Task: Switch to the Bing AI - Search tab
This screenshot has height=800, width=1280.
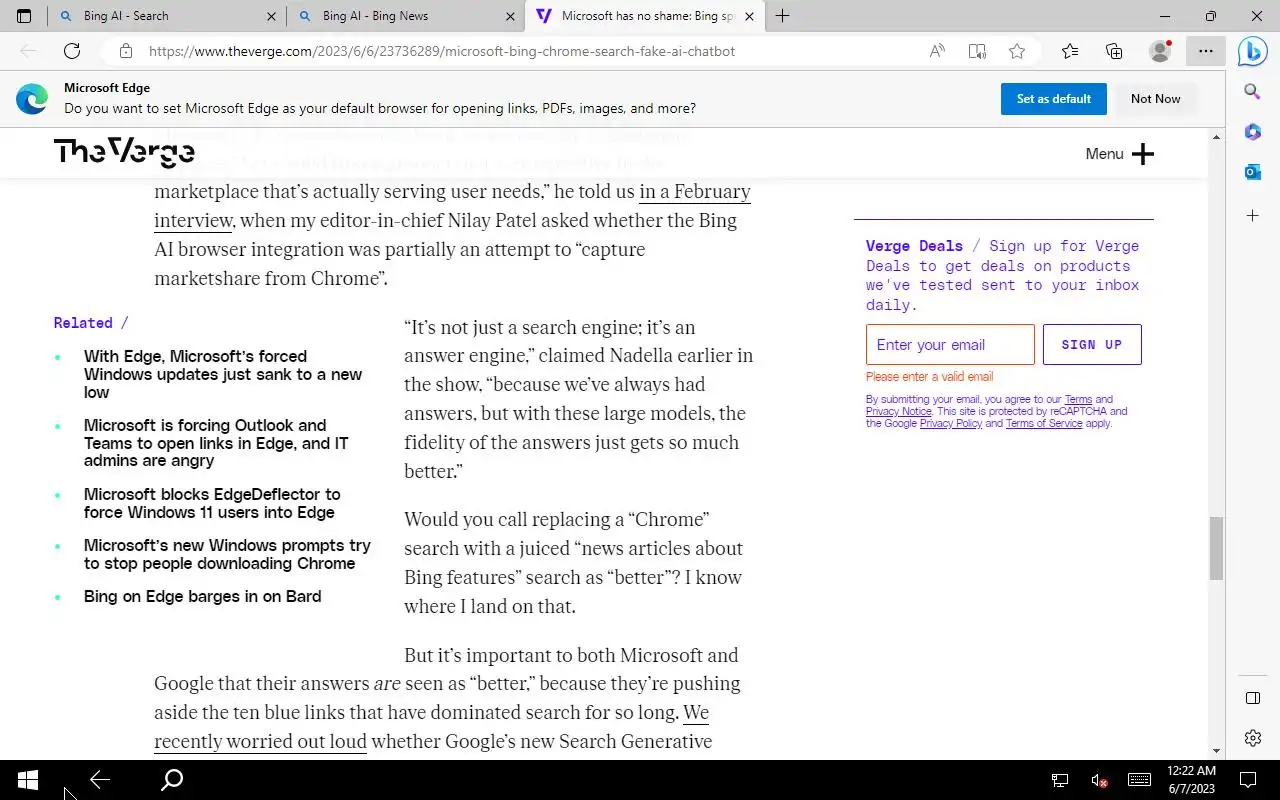Action: [166, 16]
